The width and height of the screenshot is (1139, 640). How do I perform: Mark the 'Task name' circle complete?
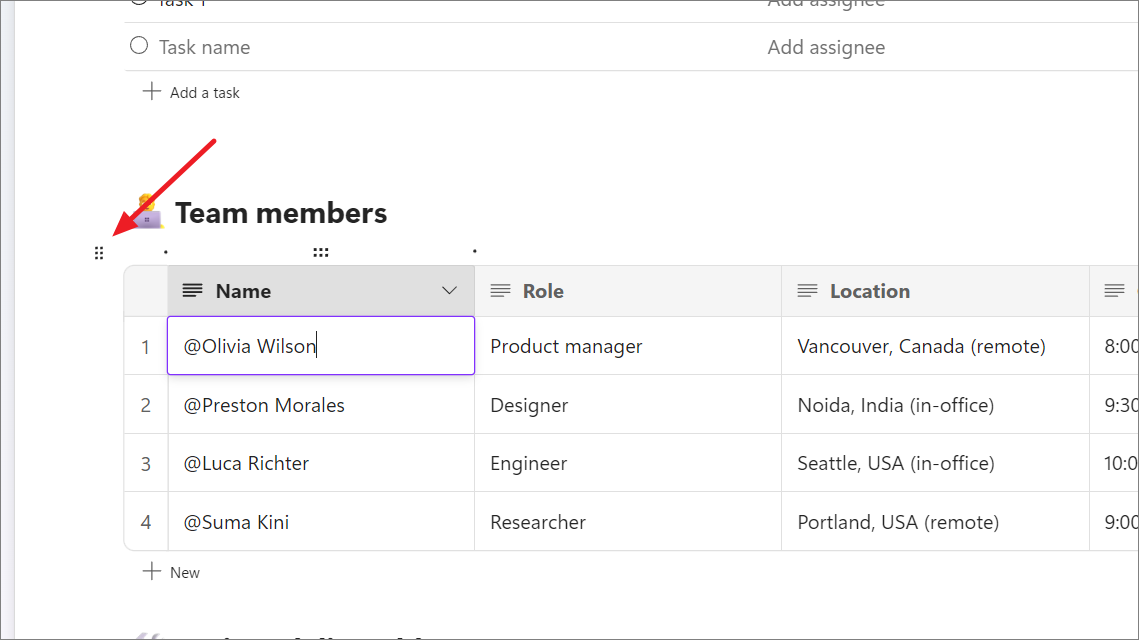(x=139, y=46)
